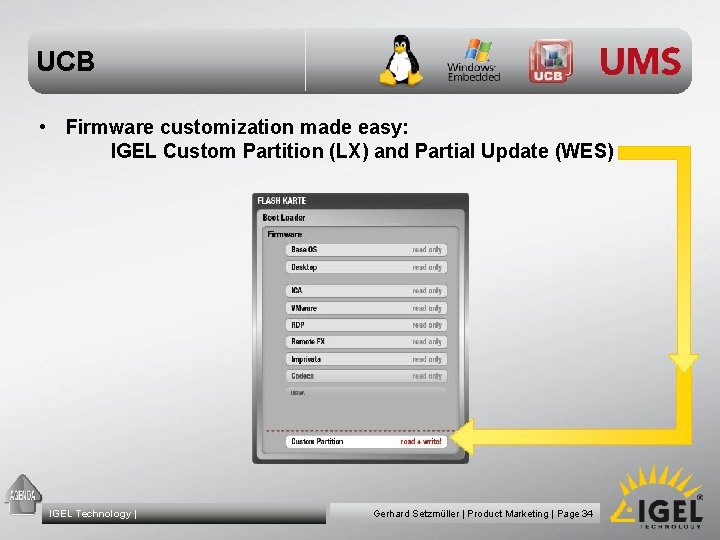The width and height of the screenshot is (720, 540).
Task: Open the Agenda home icon
Action: coord(22,494)
